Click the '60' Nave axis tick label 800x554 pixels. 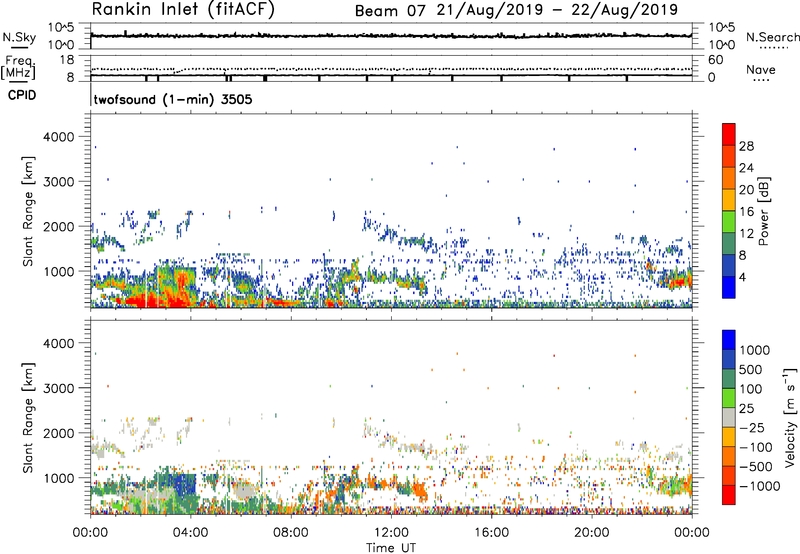pos(715,60)
